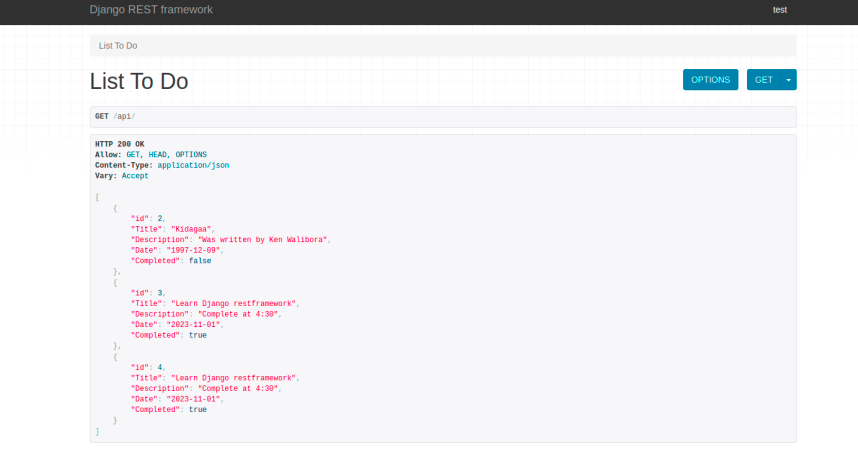The height and width of the screenshot is (460, 858).
Task: Click the "Kidagaa" title value
Action: [192, 229]
